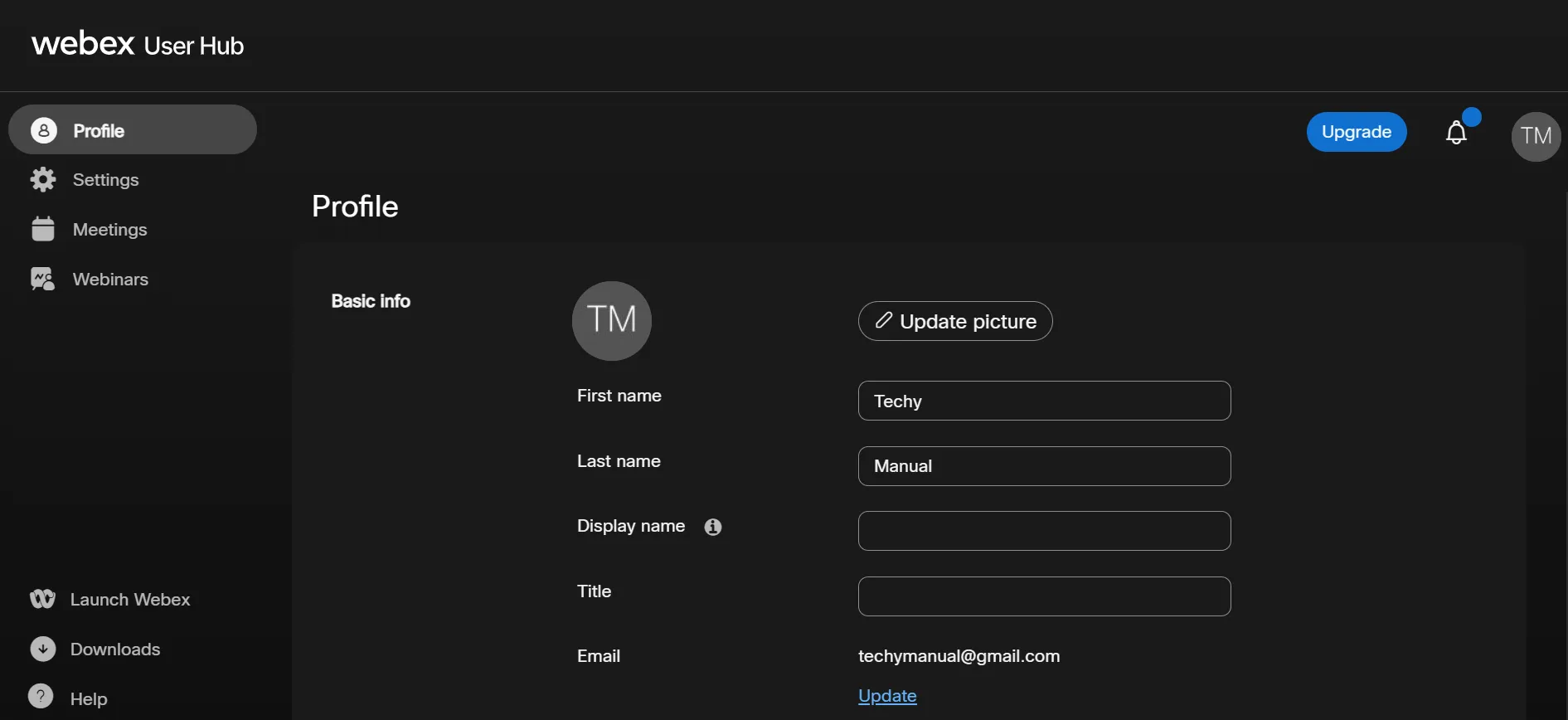Screen dimensions: 1568x720
Task: Click the Help question mark icon
Action: click(x=41, y=697)
